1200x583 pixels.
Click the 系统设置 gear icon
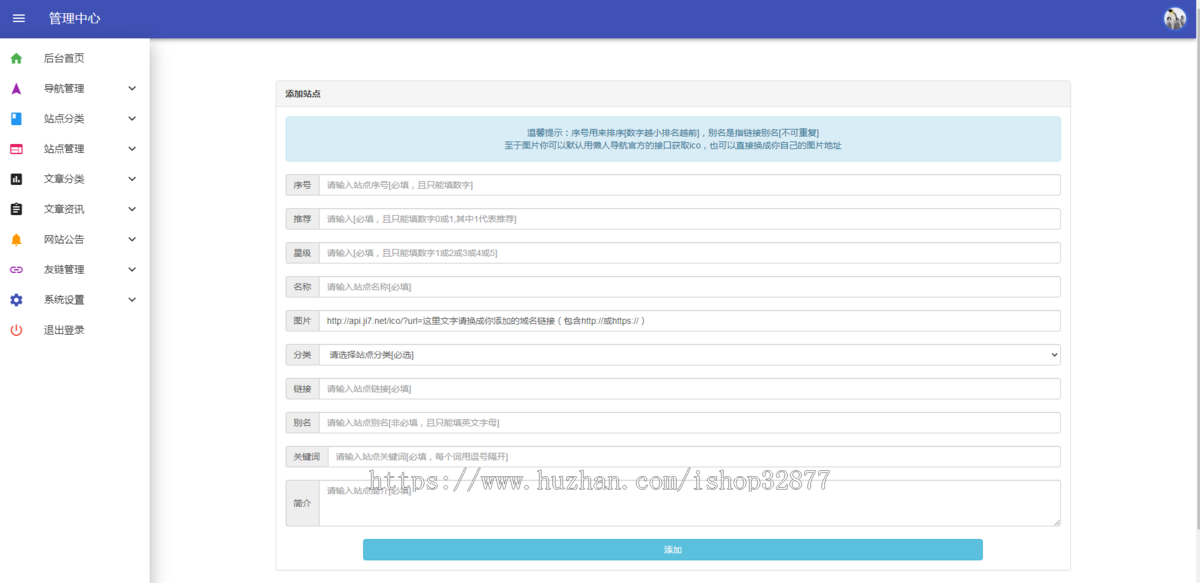[x=16, y=299]
